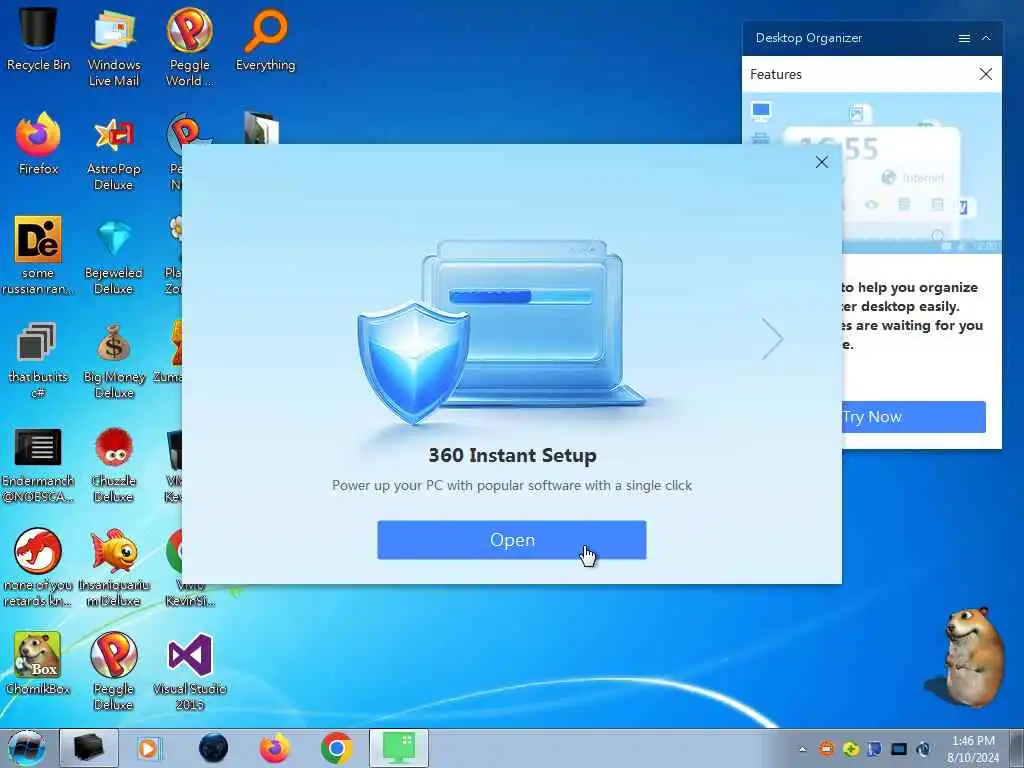Select the Big Money Deluxe icon
The height and width of the screenshot is (768, 1024).
point(114,360)
